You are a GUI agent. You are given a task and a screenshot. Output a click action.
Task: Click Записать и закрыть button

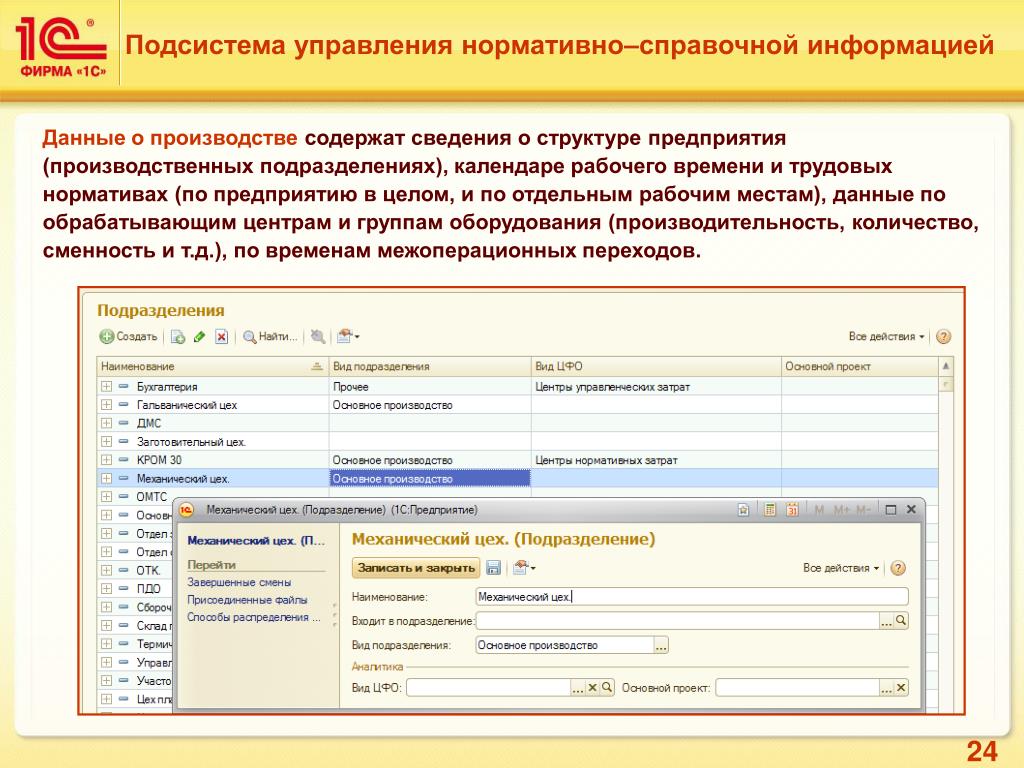[416, 568]
